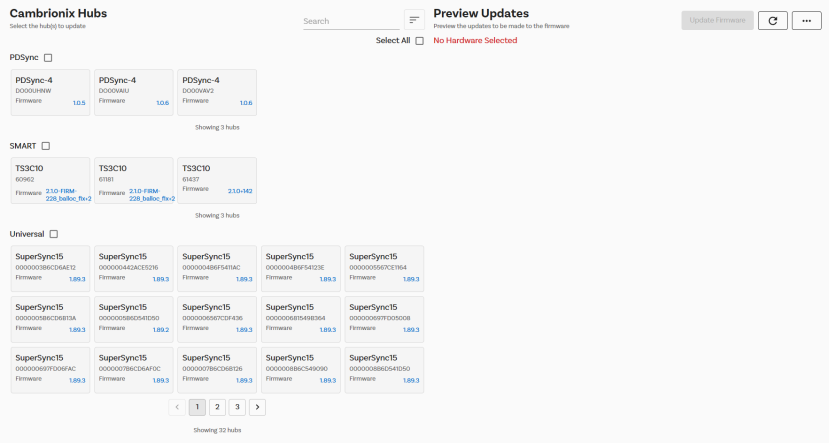829x443 pixels.
Task: Select TS3C10 hub 60962
Action: click(x=50, y=181)
